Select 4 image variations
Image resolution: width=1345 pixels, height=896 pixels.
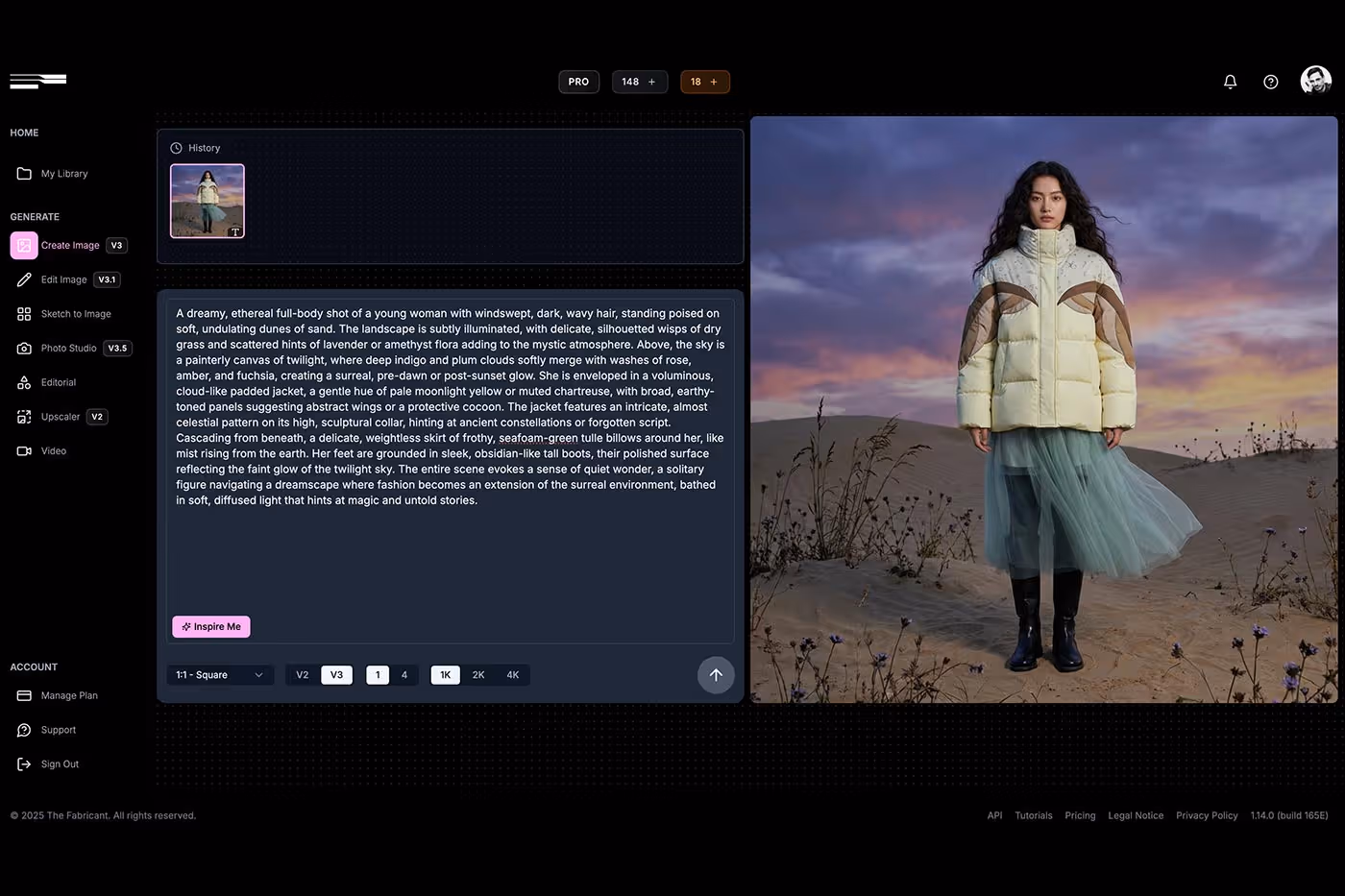[404, 674]
